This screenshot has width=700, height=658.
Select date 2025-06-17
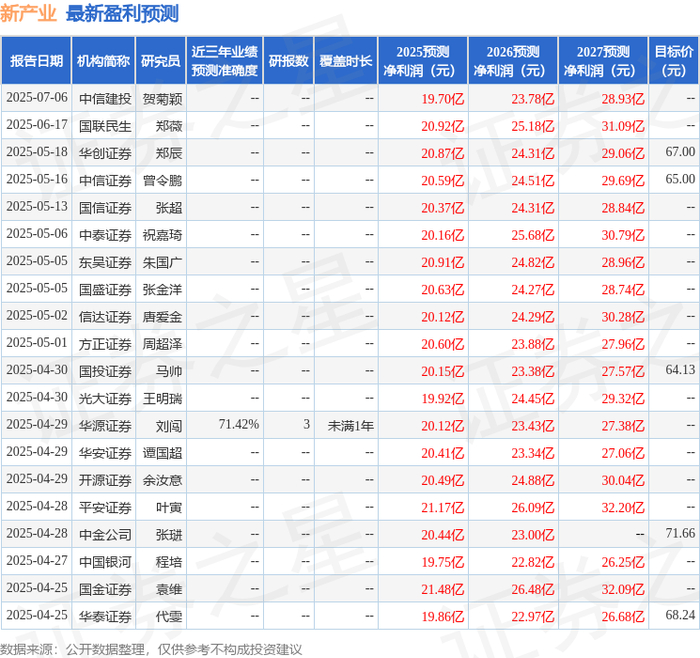tap(37, 125)
